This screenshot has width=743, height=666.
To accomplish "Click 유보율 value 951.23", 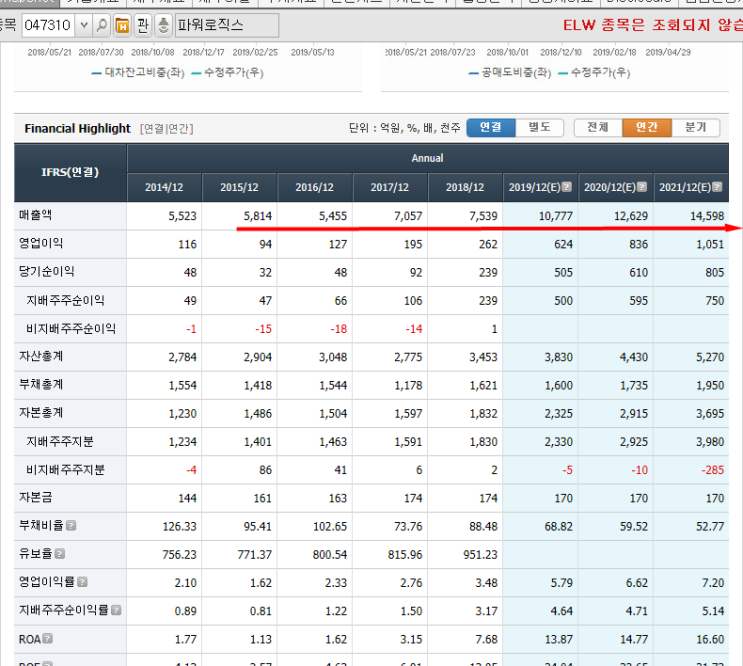I will click(480, 555).
